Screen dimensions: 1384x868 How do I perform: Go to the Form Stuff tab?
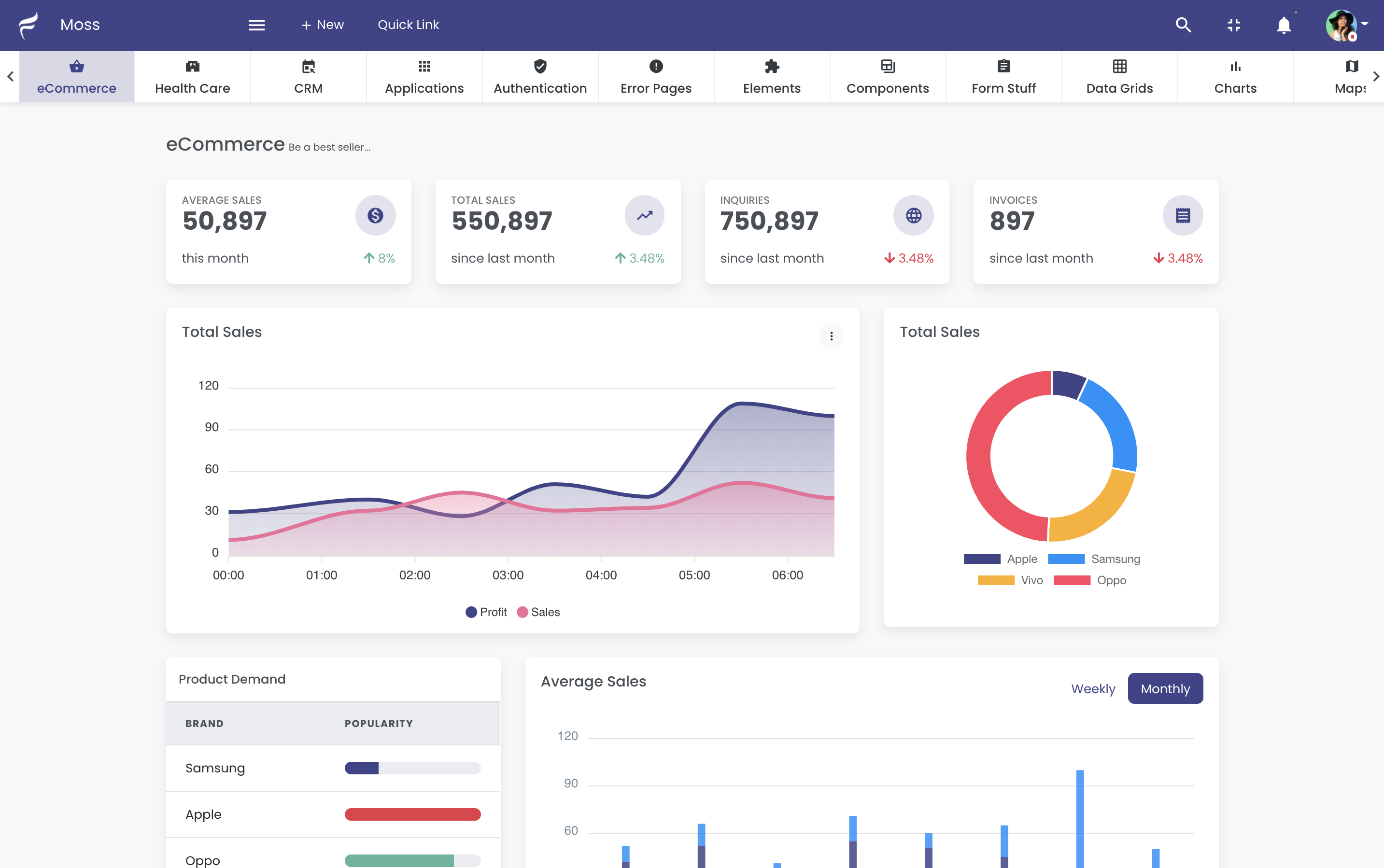tap(1004, 77)
